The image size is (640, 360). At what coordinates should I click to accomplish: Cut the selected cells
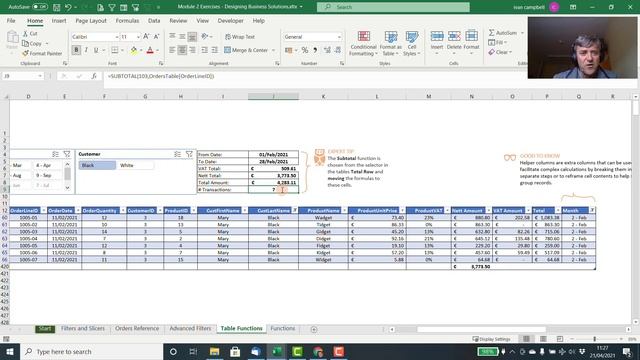click(x=30, y=33)
